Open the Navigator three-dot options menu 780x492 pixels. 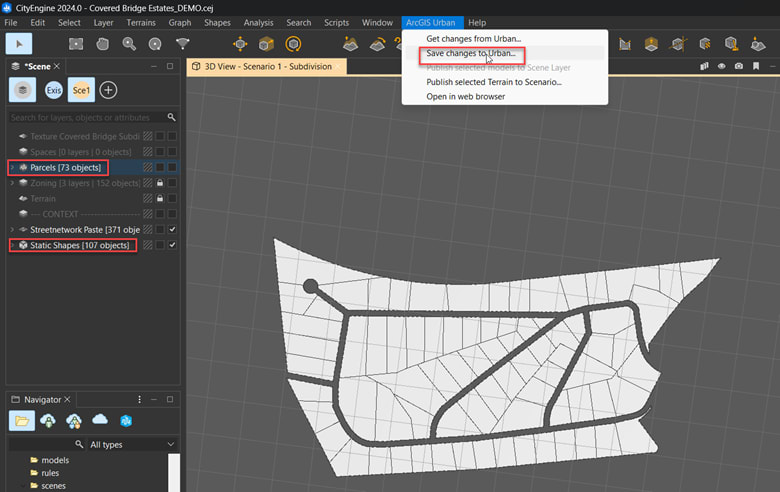pyautogui.click(x=139, y=399)
